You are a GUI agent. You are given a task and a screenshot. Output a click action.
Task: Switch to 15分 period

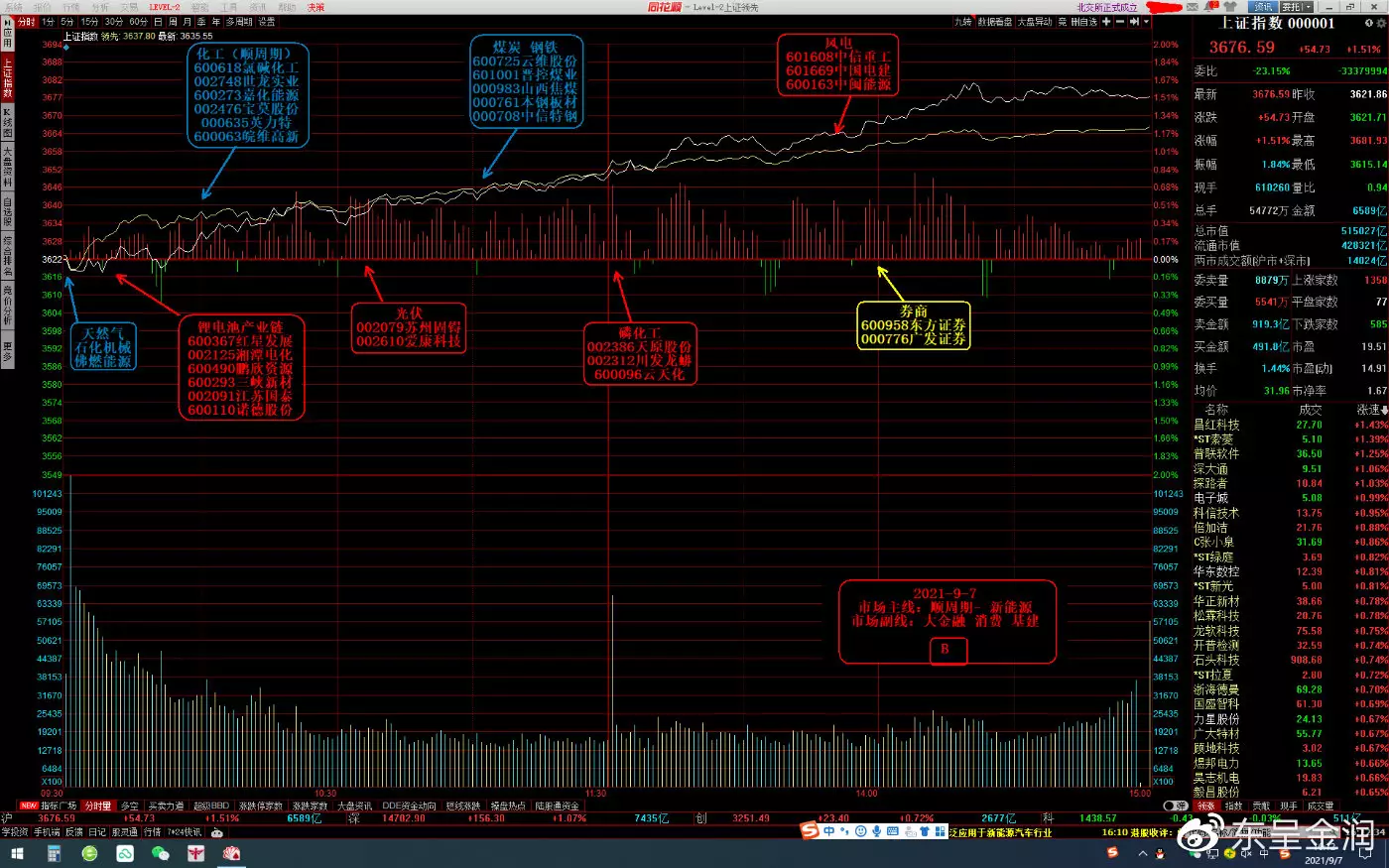(x=89, y=22)
